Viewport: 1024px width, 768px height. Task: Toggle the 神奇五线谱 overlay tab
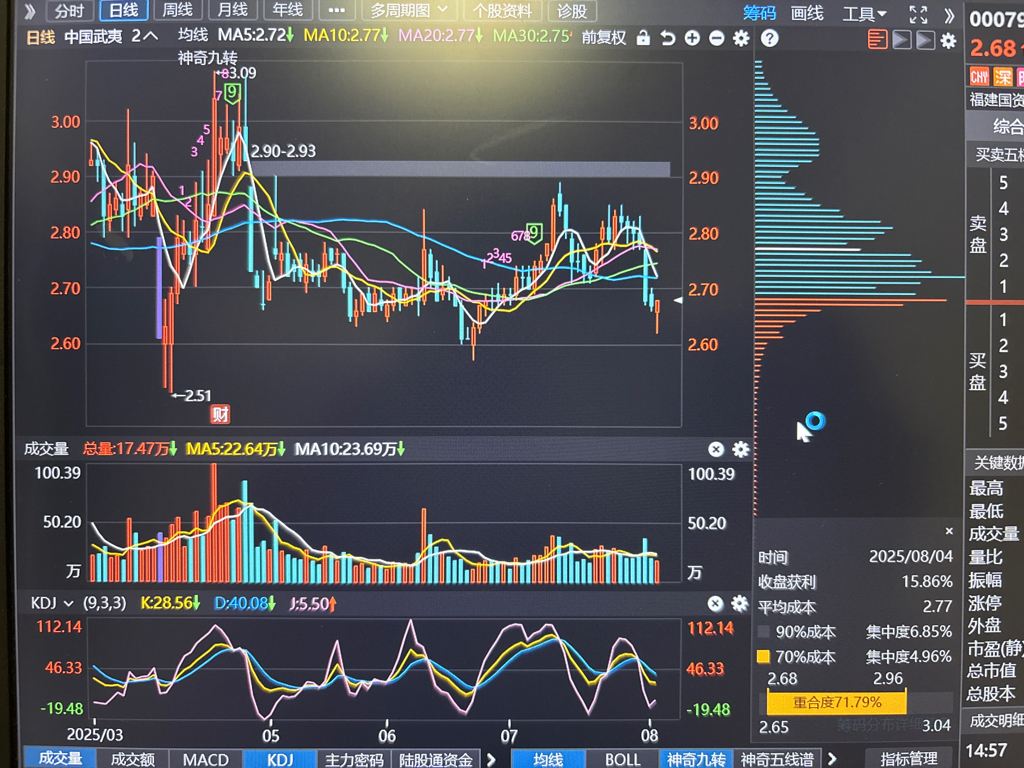pos(777,759)
